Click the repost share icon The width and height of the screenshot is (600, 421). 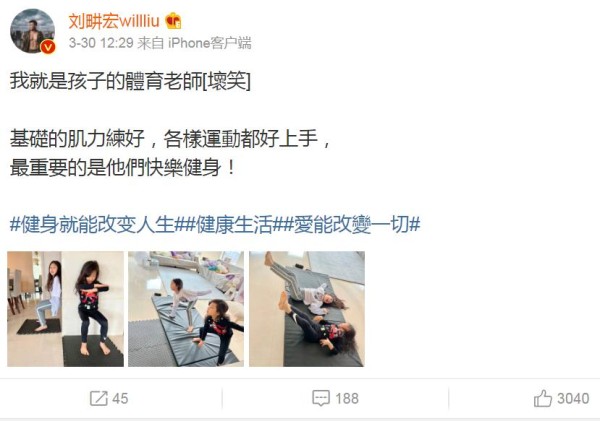[x=99, y=398]
